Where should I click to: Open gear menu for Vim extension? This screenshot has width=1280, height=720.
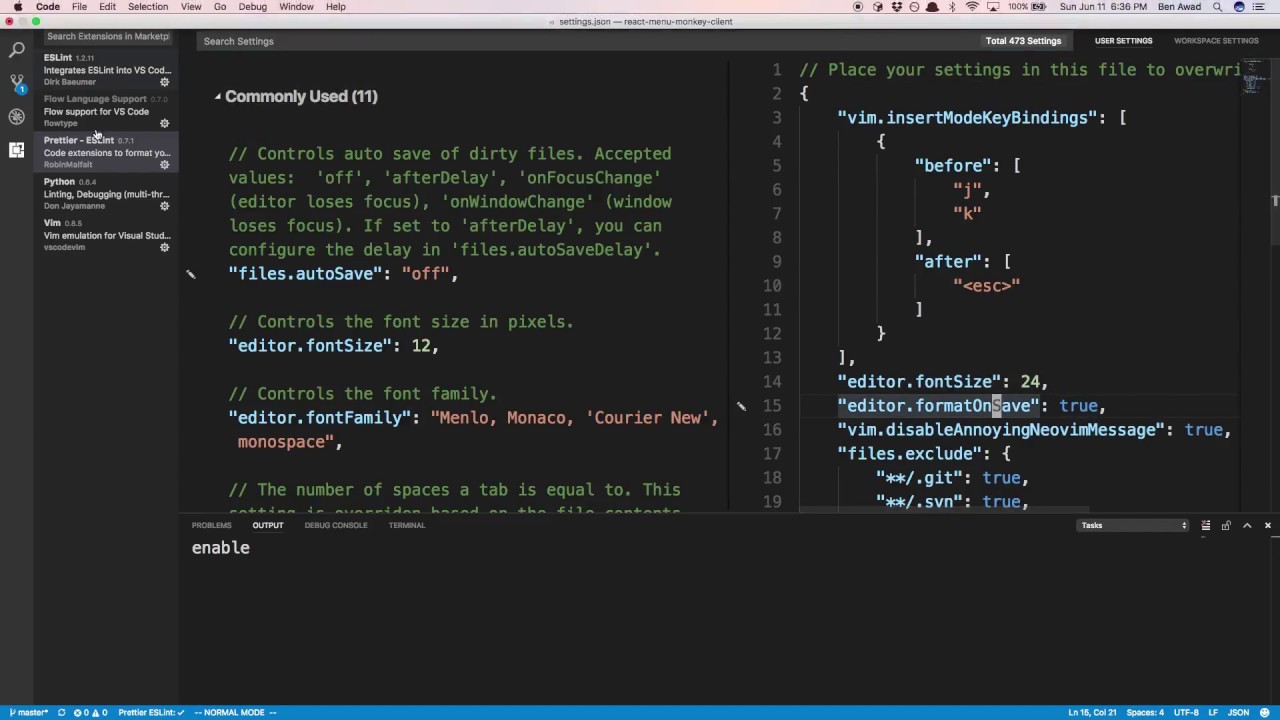pos(165,247)
